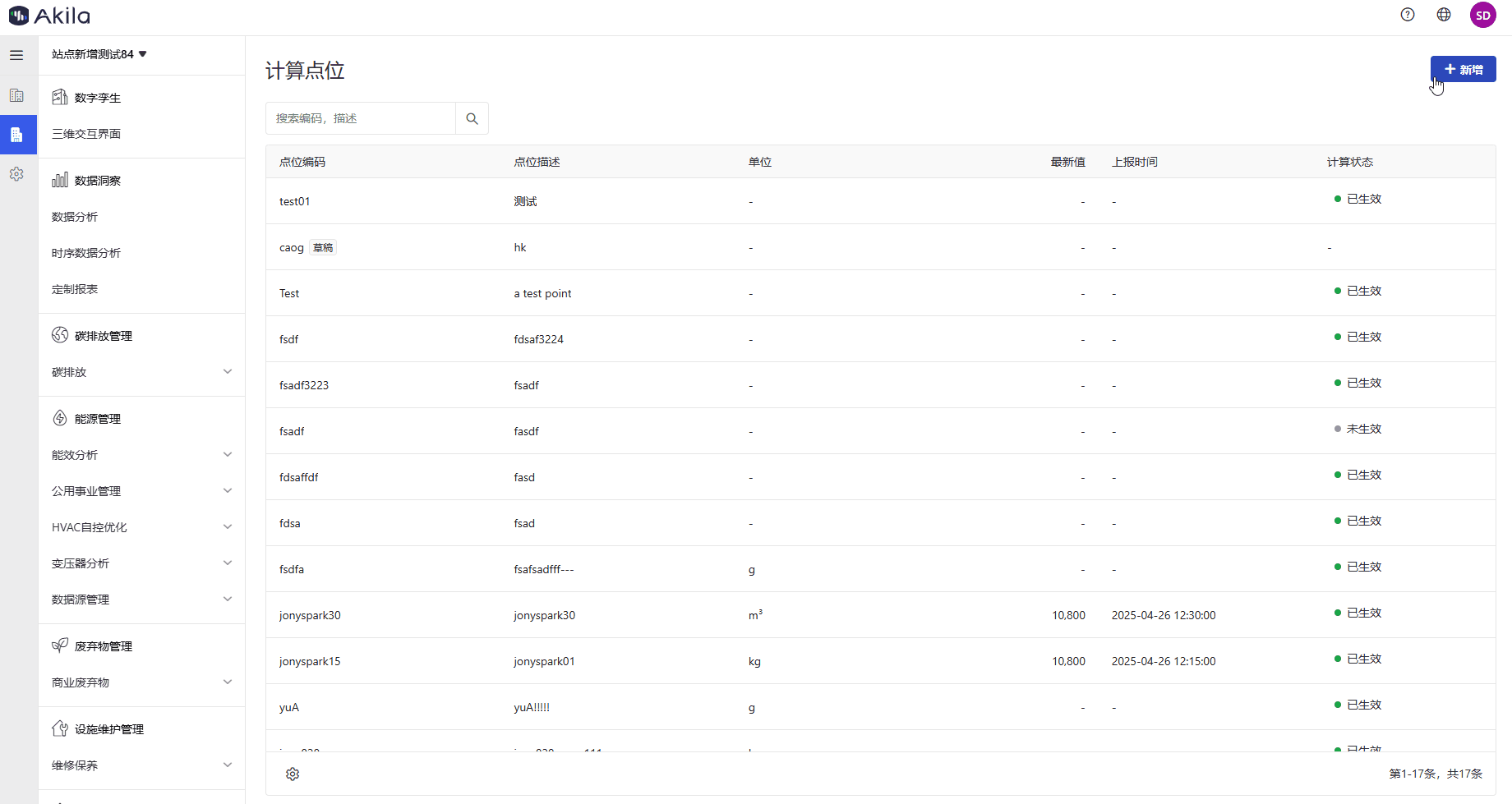
Task: Select the building icon in left rail
Action: (x=16, y=95)
